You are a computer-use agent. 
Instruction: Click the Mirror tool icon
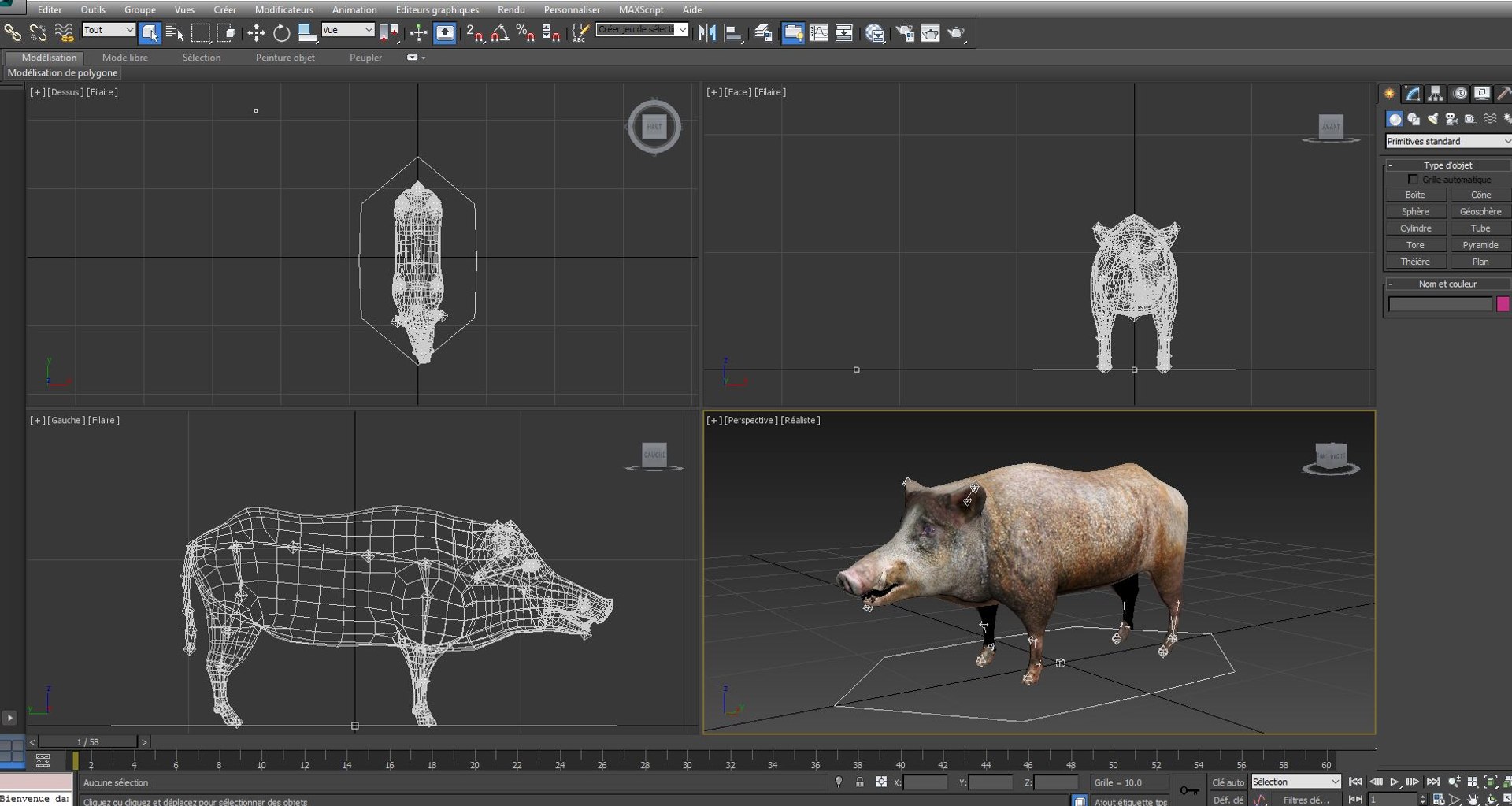coord(706,32)
